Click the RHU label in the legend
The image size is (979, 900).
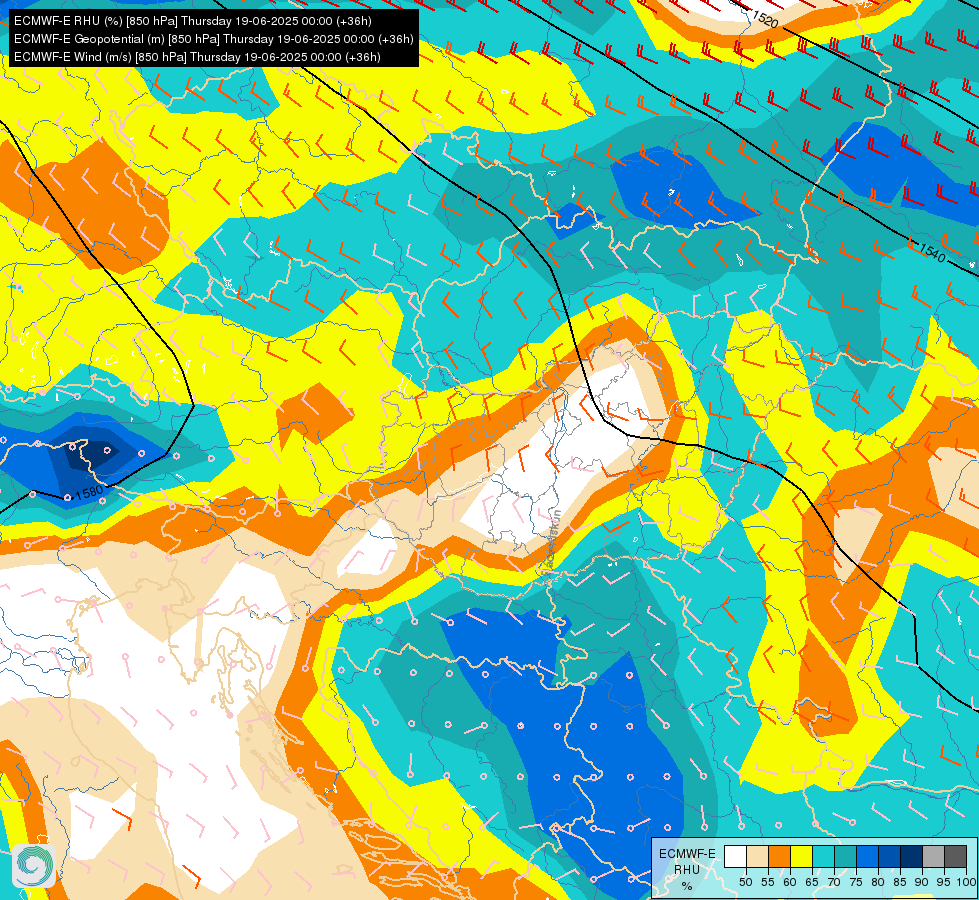pos(687,869)
